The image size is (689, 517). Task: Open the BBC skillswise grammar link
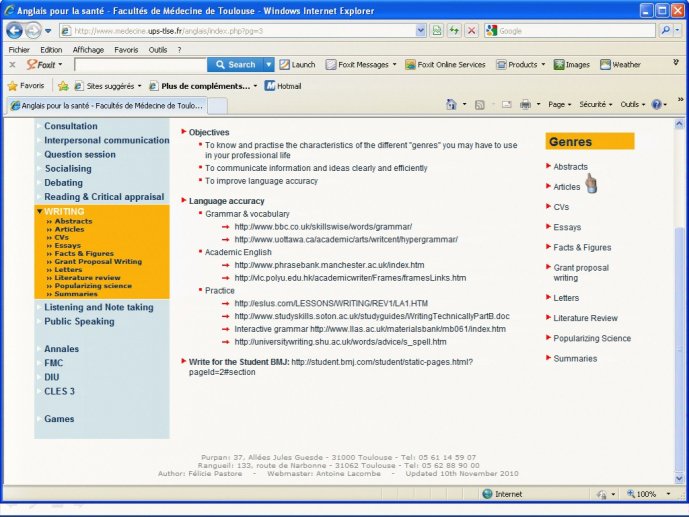point(323,227)
